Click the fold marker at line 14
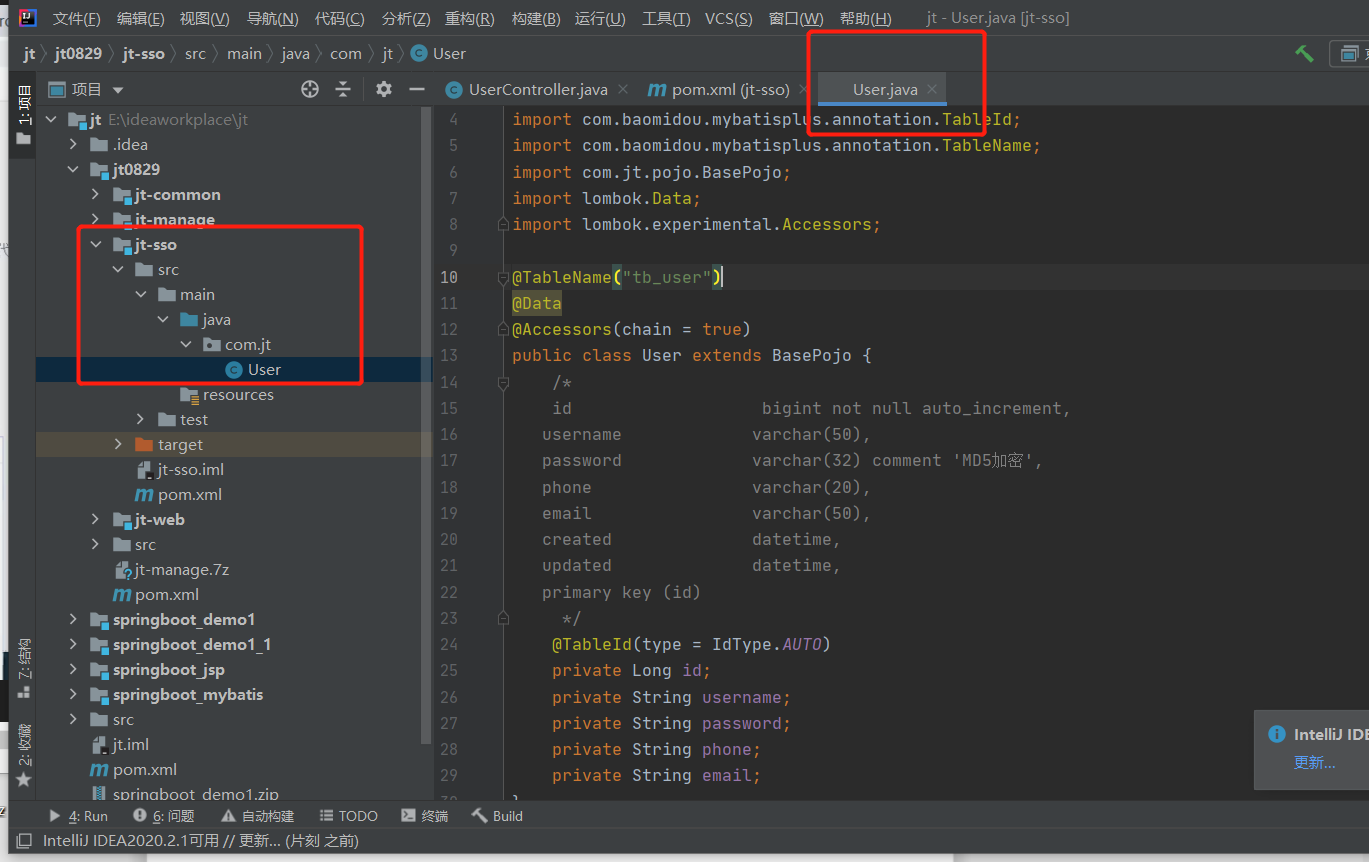The image size is (1369, 862). click(x=504, y=382)
